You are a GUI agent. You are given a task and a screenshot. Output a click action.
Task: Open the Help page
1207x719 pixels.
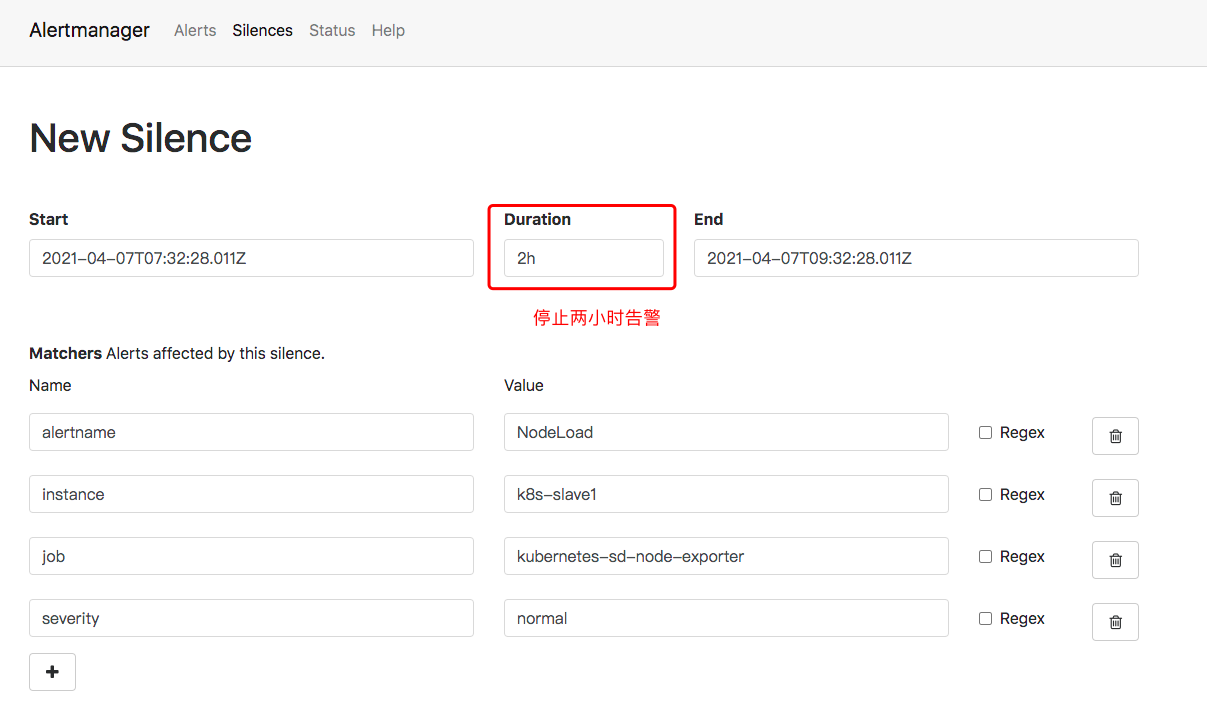pyautogui.click(x=388, y=30)
